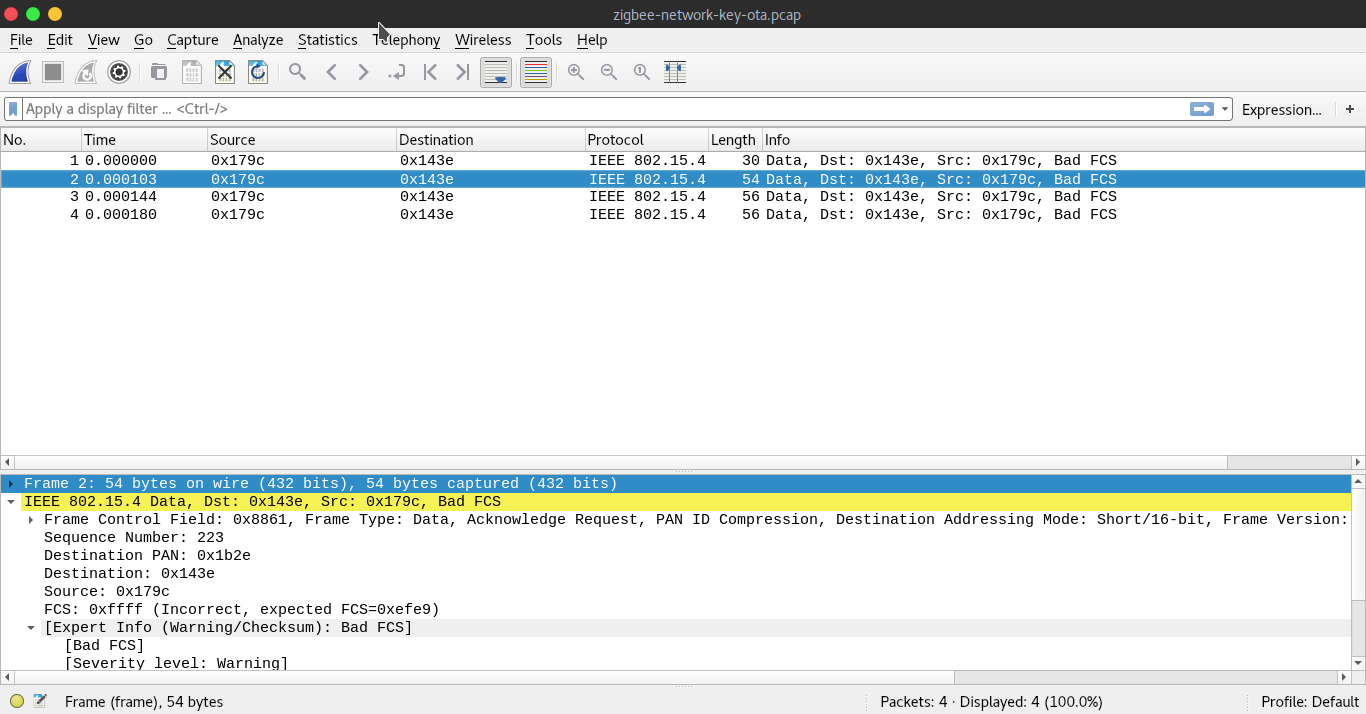The image size is (1366, 714).
Task: Sort by Source column header
Action: point(301,140)
